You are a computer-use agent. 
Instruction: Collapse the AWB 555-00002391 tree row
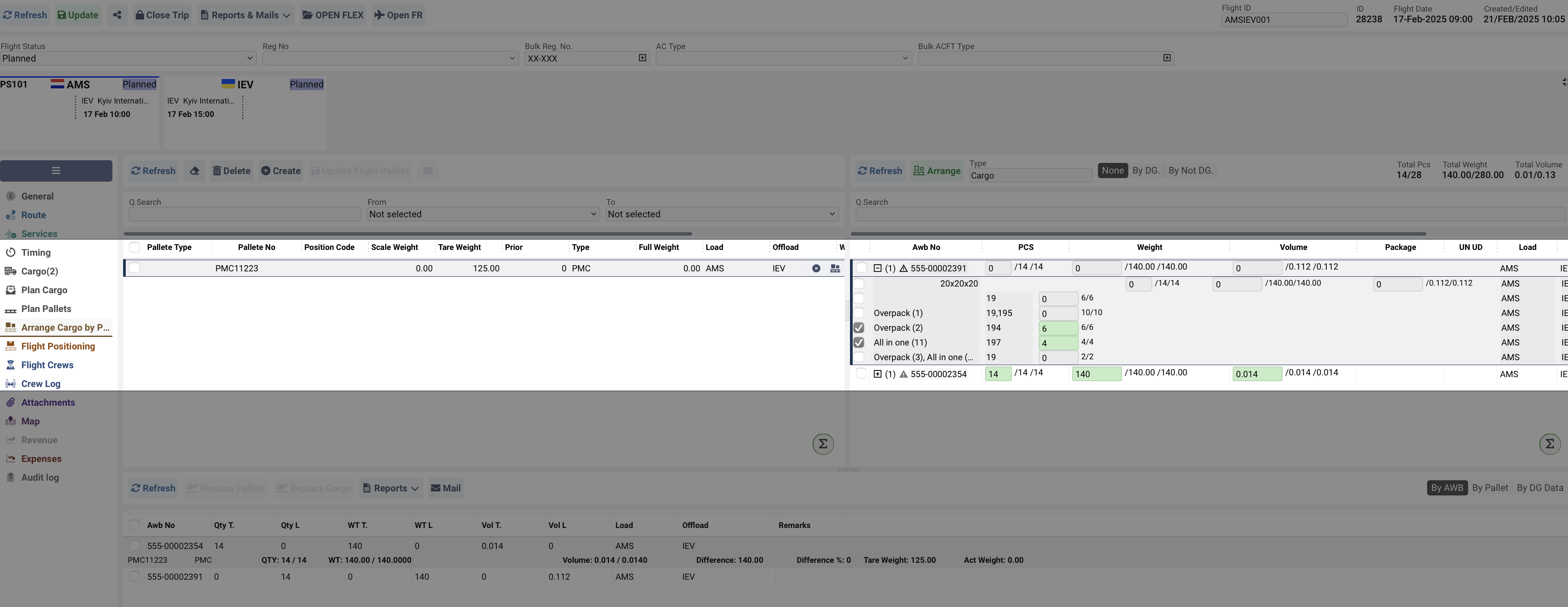(877, 268)
